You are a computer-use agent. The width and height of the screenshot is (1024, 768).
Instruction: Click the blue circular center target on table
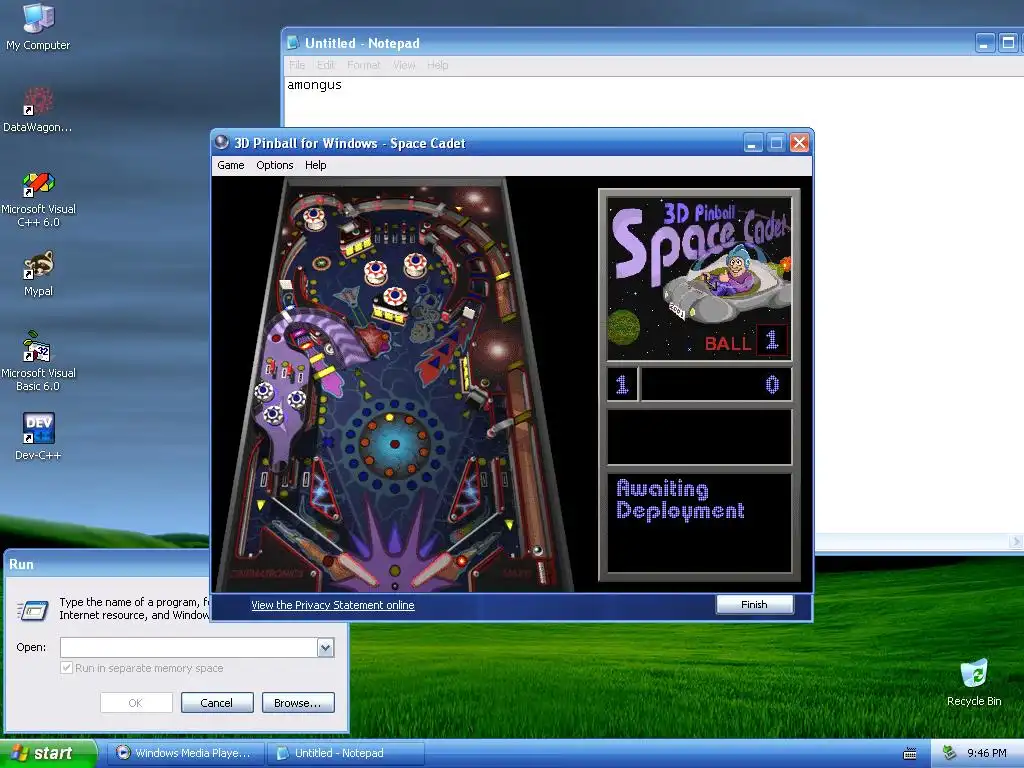pos(394,443)
